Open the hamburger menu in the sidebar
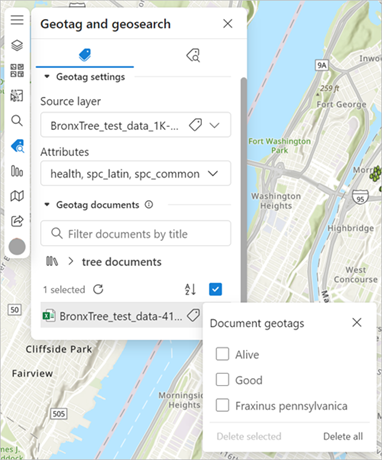The height and width of the screenshot is (460, 382). (17, 20)
